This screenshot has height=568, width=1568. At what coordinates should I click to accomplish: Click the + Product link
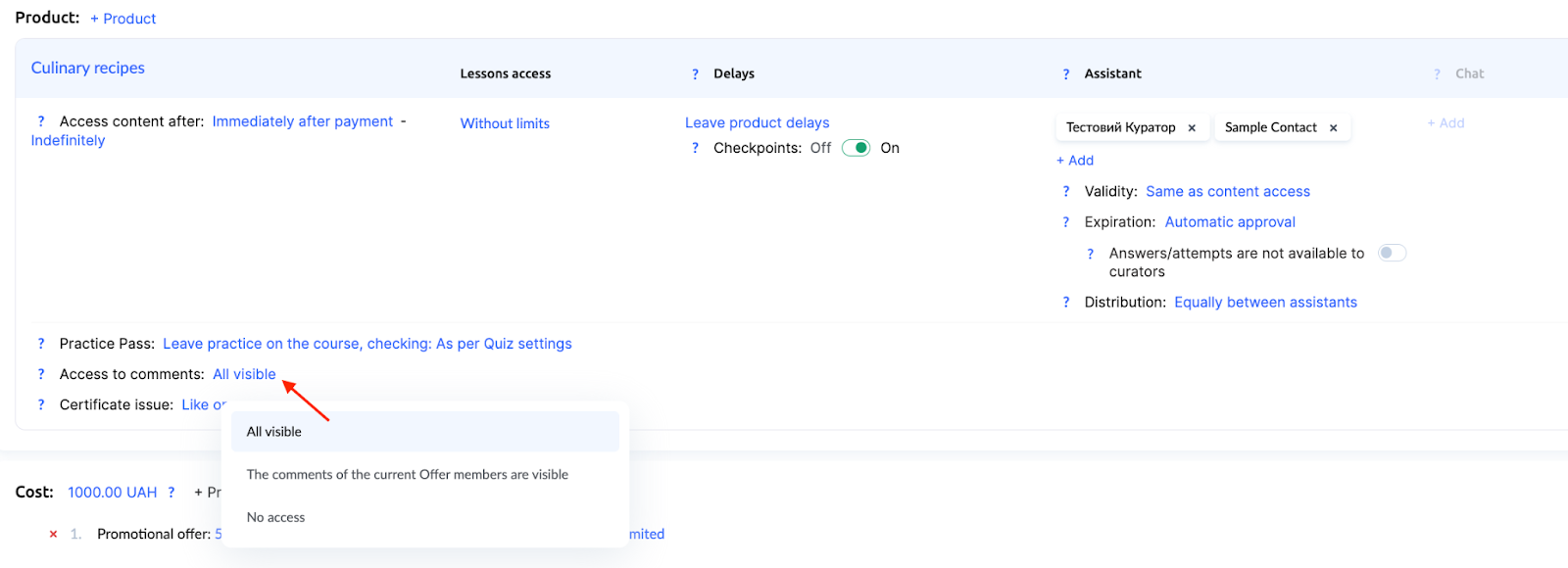coord(123,19)
